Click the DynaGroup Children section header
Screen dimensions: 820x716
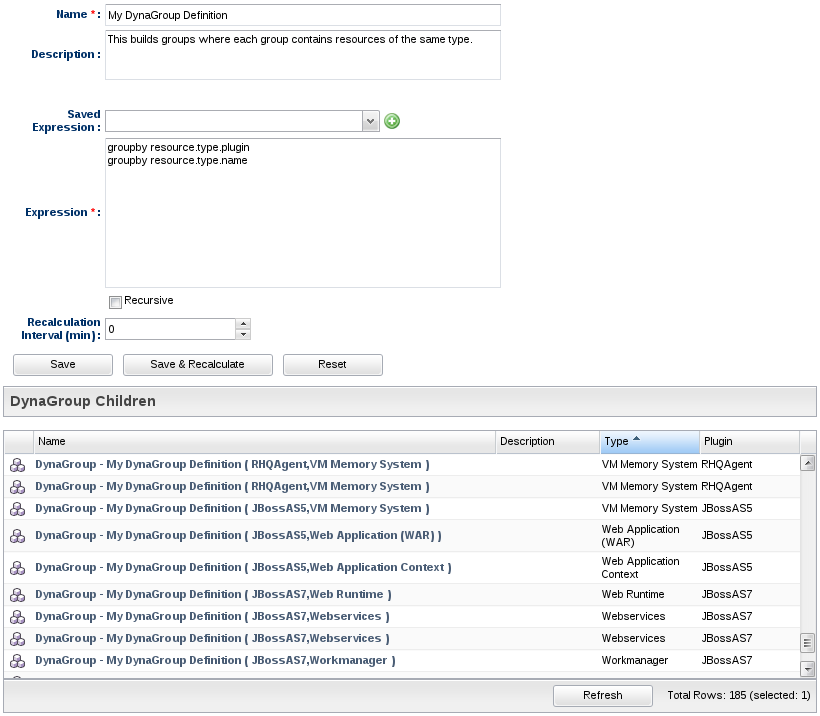[x=410, y=402]
